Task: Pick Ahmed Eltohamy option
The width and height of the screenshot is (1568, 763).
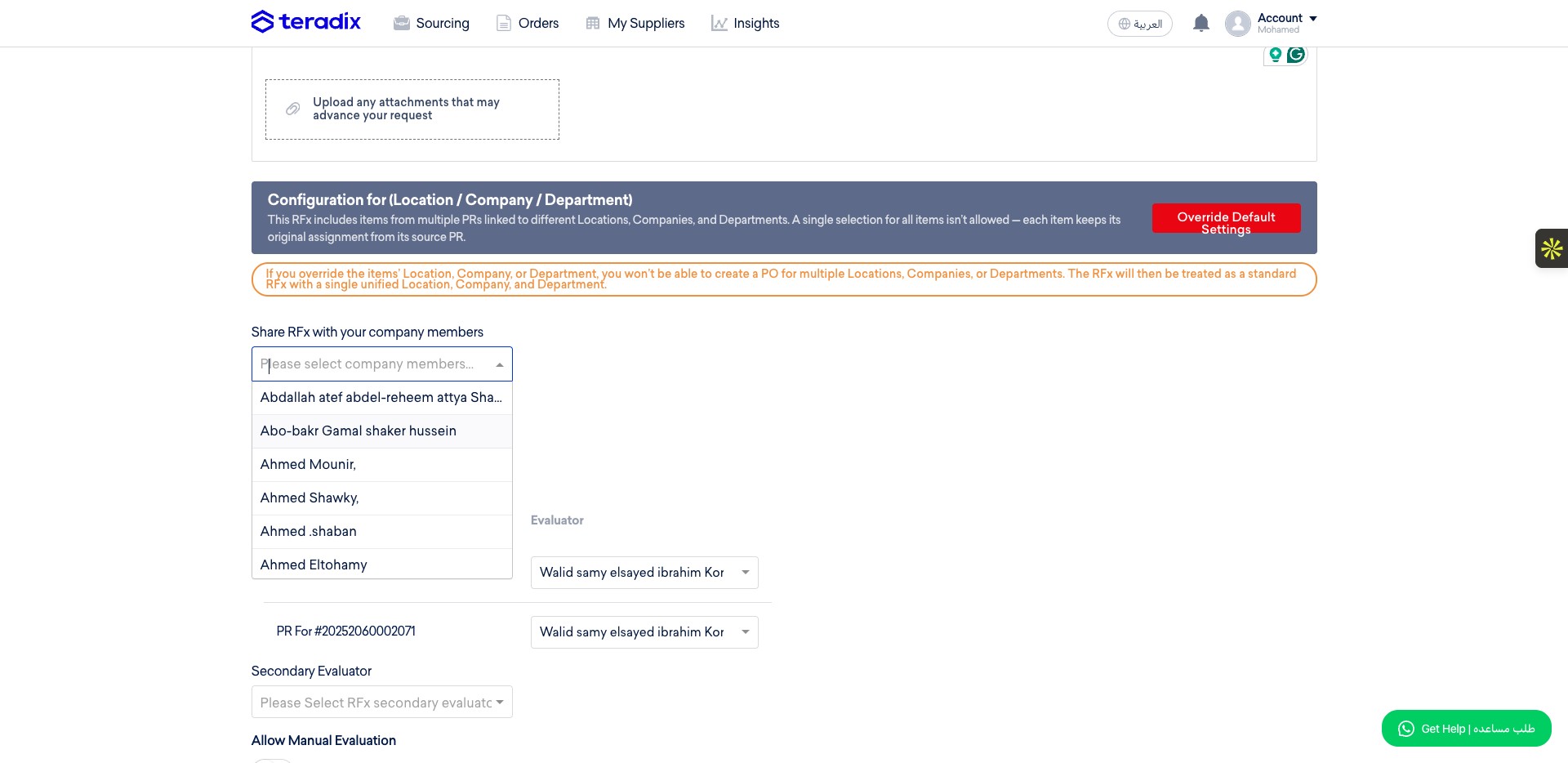Action: [x=381, y=564]
